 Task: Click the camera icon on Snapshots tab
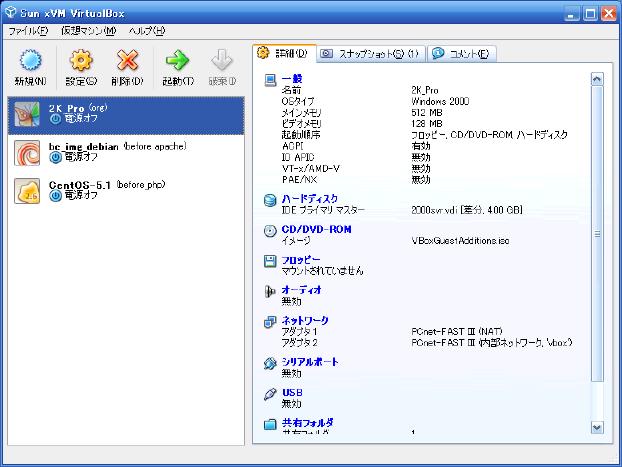pos(326,53)
